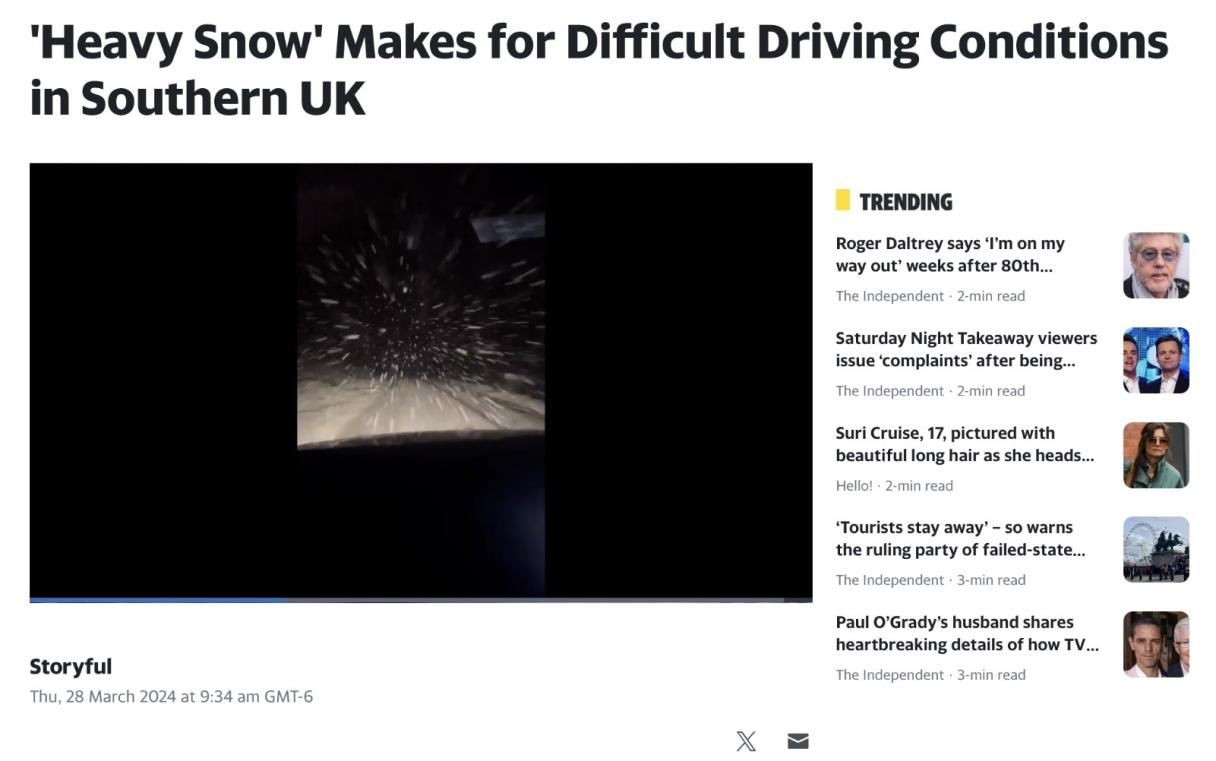Select the TRENDING section heading
1216x761 pixels.
[x=905, y=201]
